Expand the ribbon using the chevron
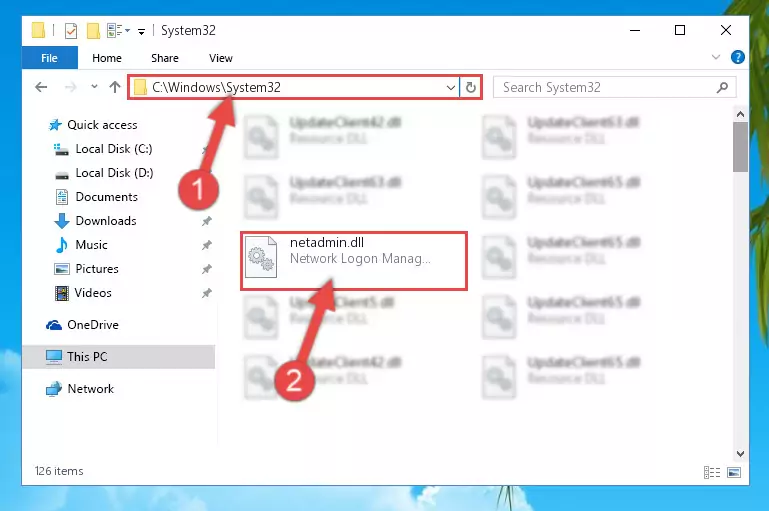This screenshot has height=511, width=769. click(716, 57)
